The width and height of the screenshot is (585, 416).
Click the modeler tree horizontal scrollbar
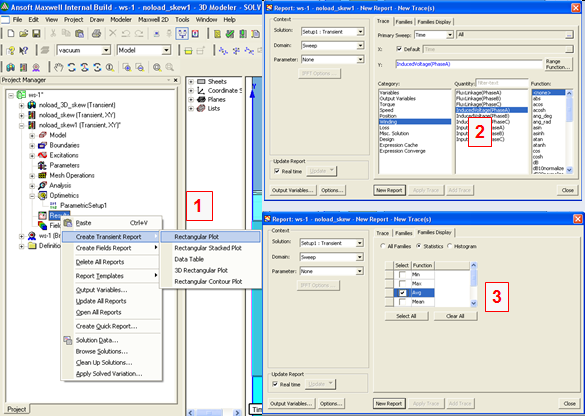(214, 413)
